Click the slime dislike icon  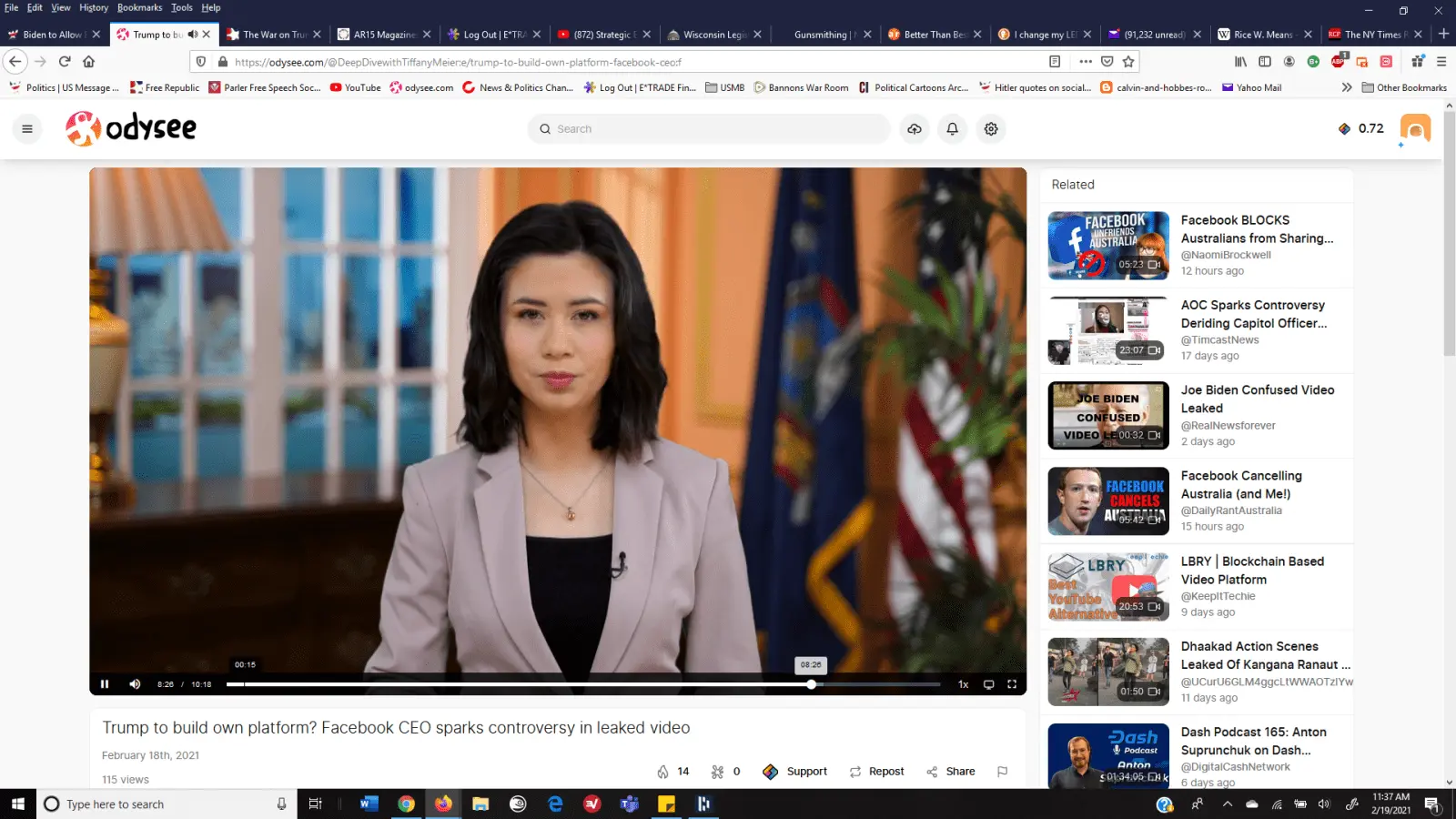pyautogui.click(x=718, y=772)
